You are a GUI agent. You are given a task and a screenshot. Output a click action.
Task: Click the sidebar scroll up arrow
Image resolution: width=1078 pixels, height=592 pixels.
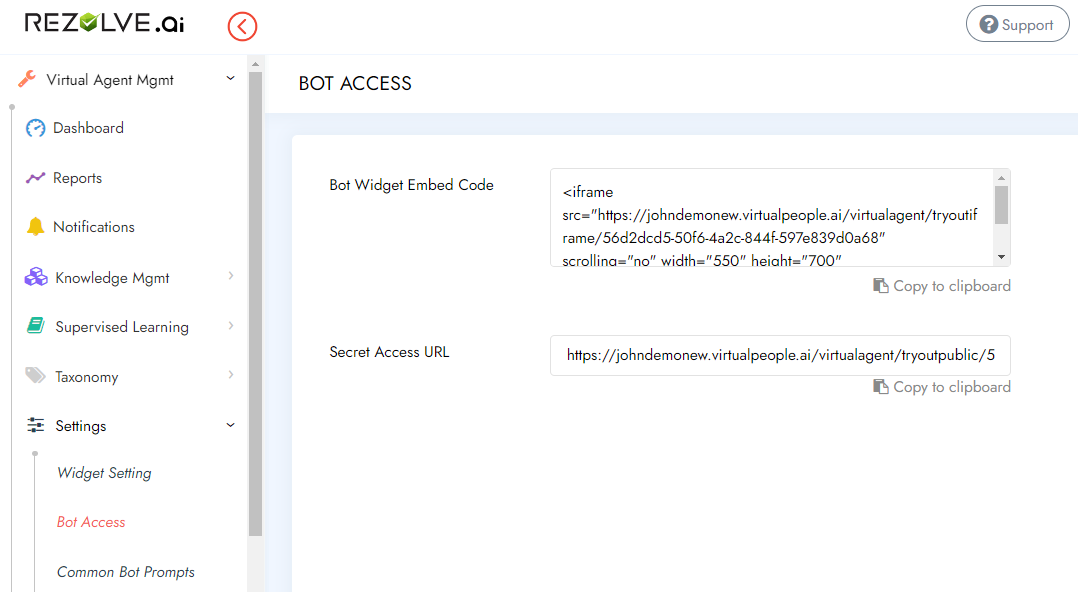[255, 65]
